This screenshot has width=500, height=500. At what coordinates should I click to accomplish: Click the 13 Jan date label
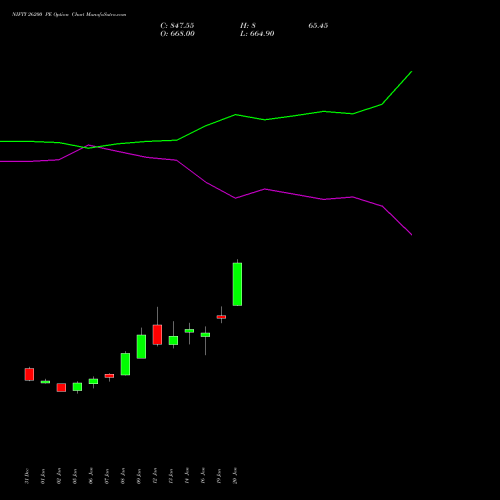171,476
